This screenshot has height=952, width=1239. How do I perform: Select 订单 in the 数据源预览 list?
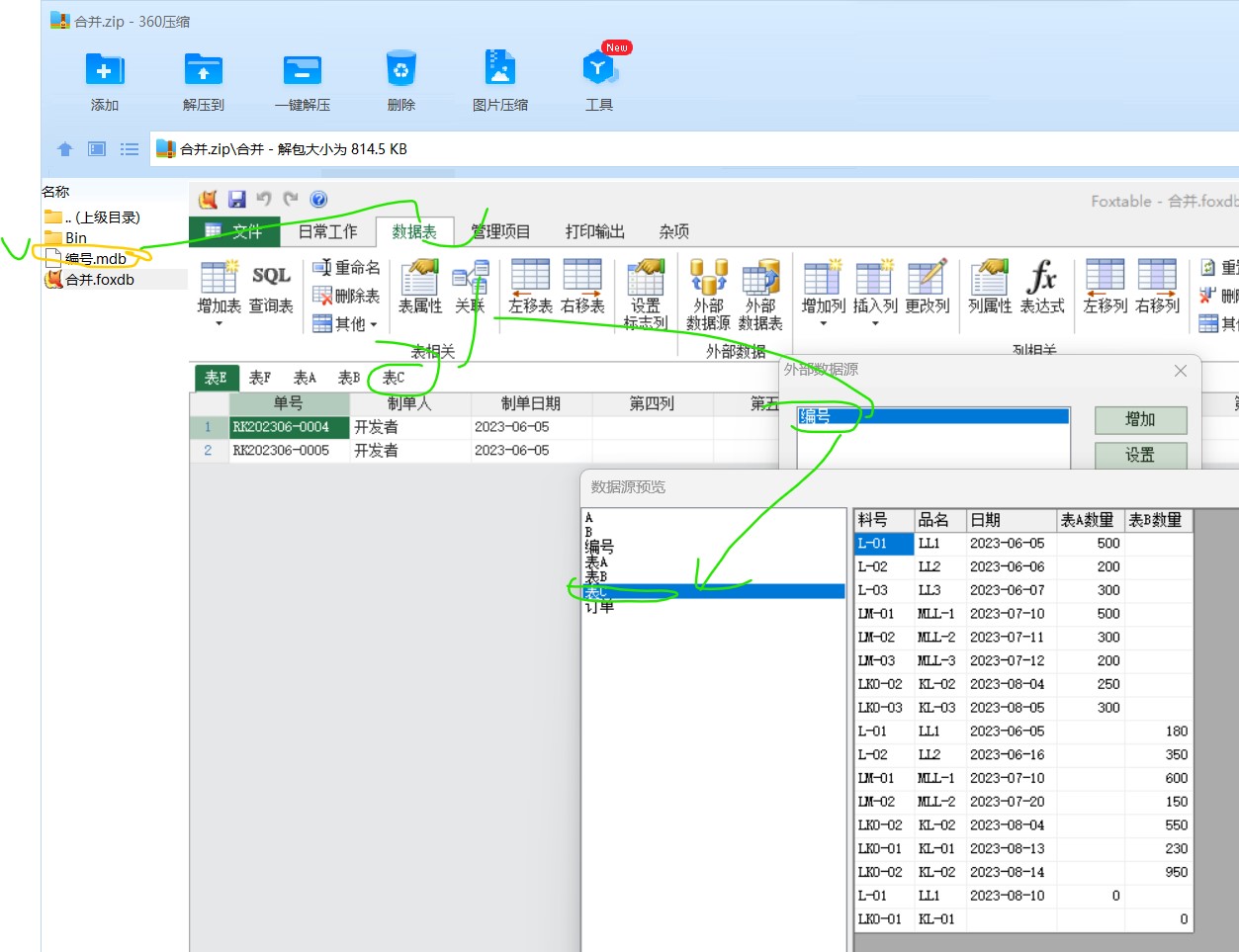[x=599, y=607]
